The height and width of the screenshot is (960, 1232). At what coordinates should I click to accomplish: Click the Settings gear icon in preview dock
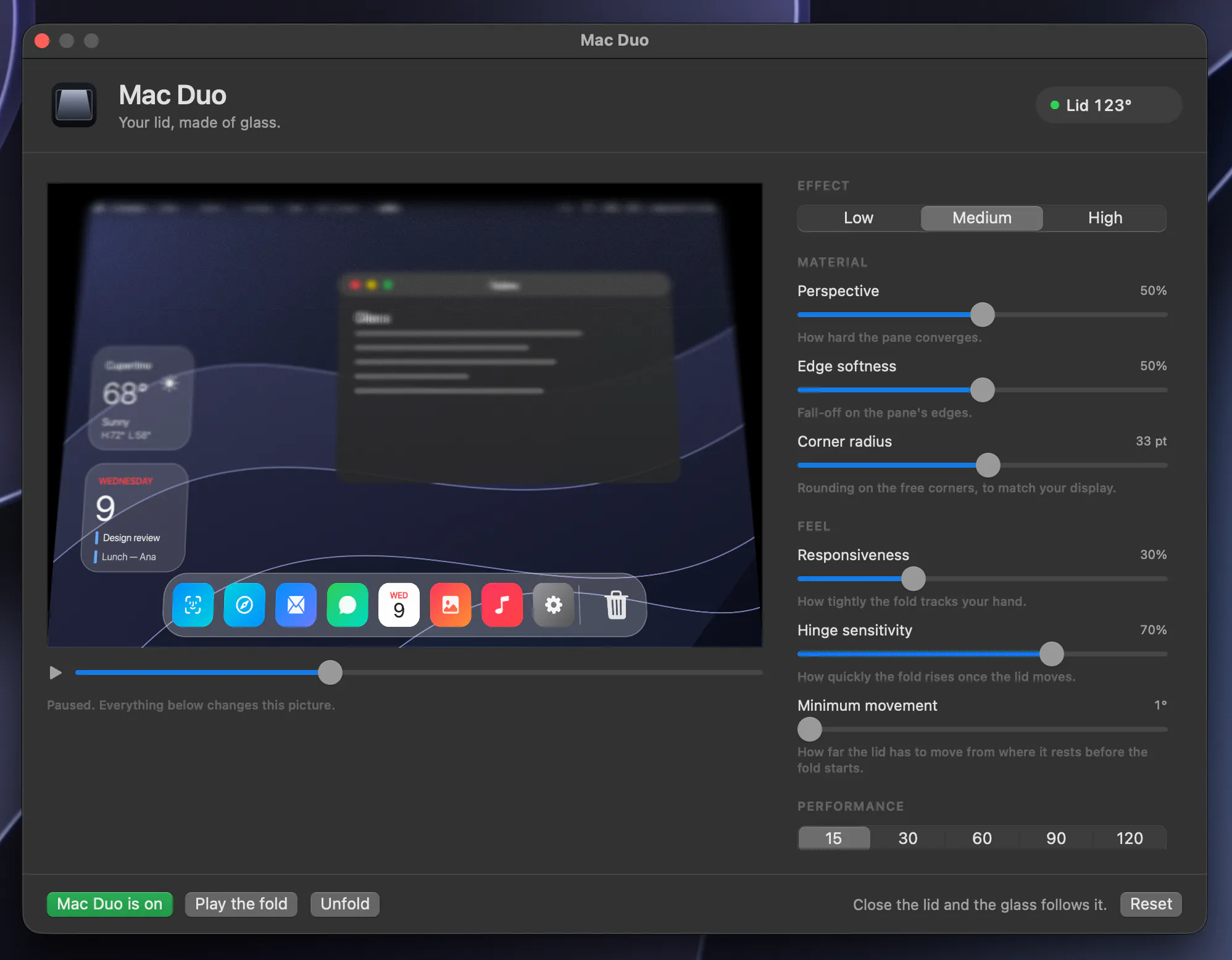554,605
